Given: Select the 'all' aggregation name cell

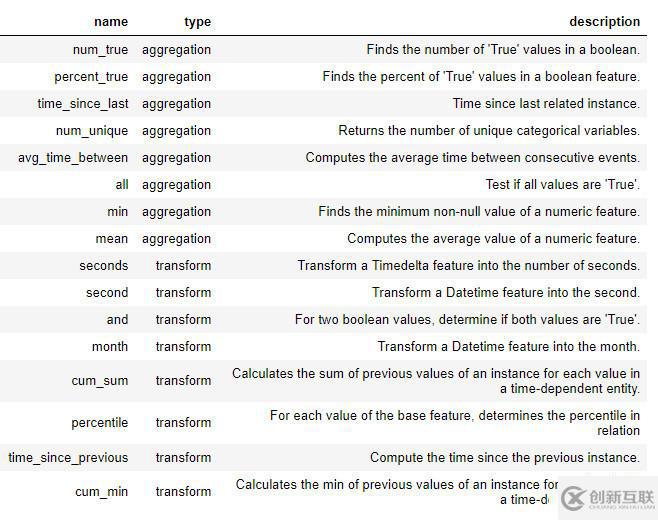Looking at the screenshot, I should click(121, 184).
